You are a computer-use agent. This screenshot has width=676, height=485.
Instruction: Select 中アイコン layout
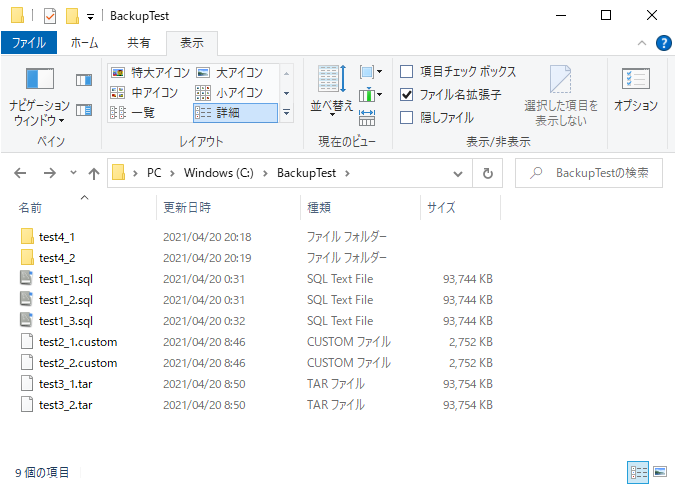point(144,92)
